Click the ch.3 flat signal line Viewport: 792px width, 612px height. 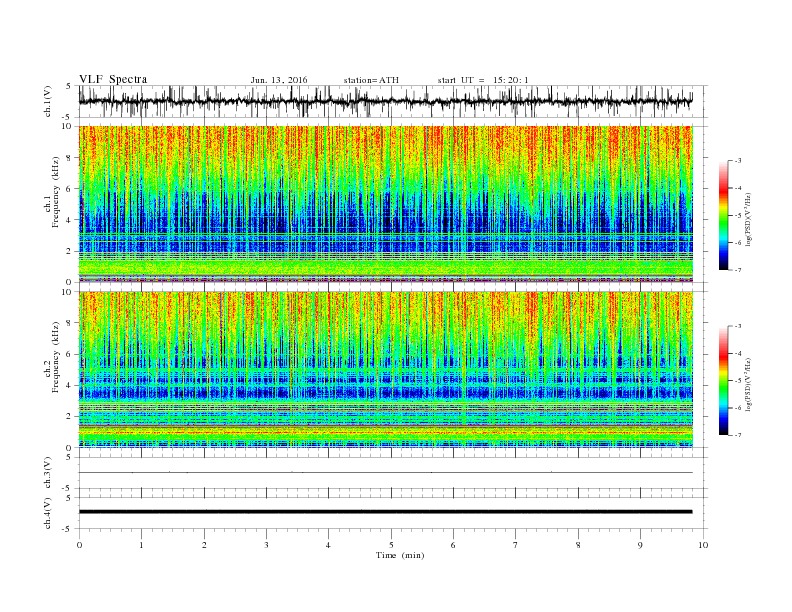(385, 473)
